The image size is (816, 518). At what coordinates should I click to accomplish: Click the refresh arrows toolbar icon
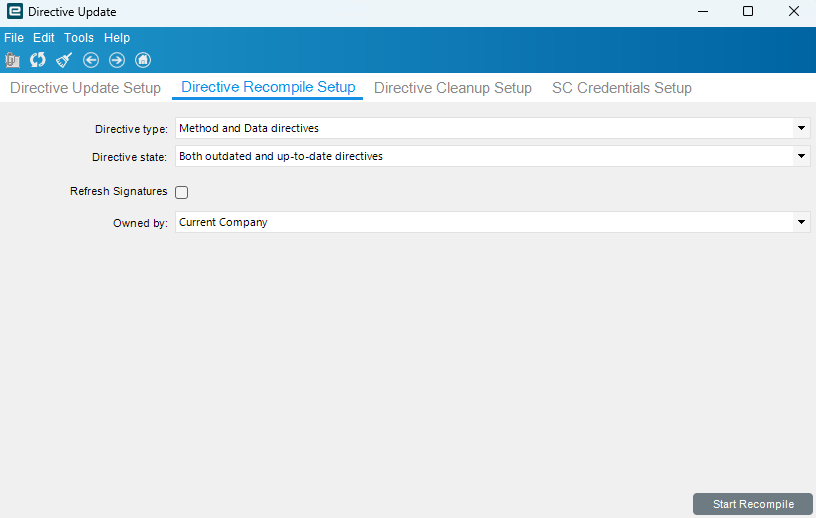(x=37, y=60)
